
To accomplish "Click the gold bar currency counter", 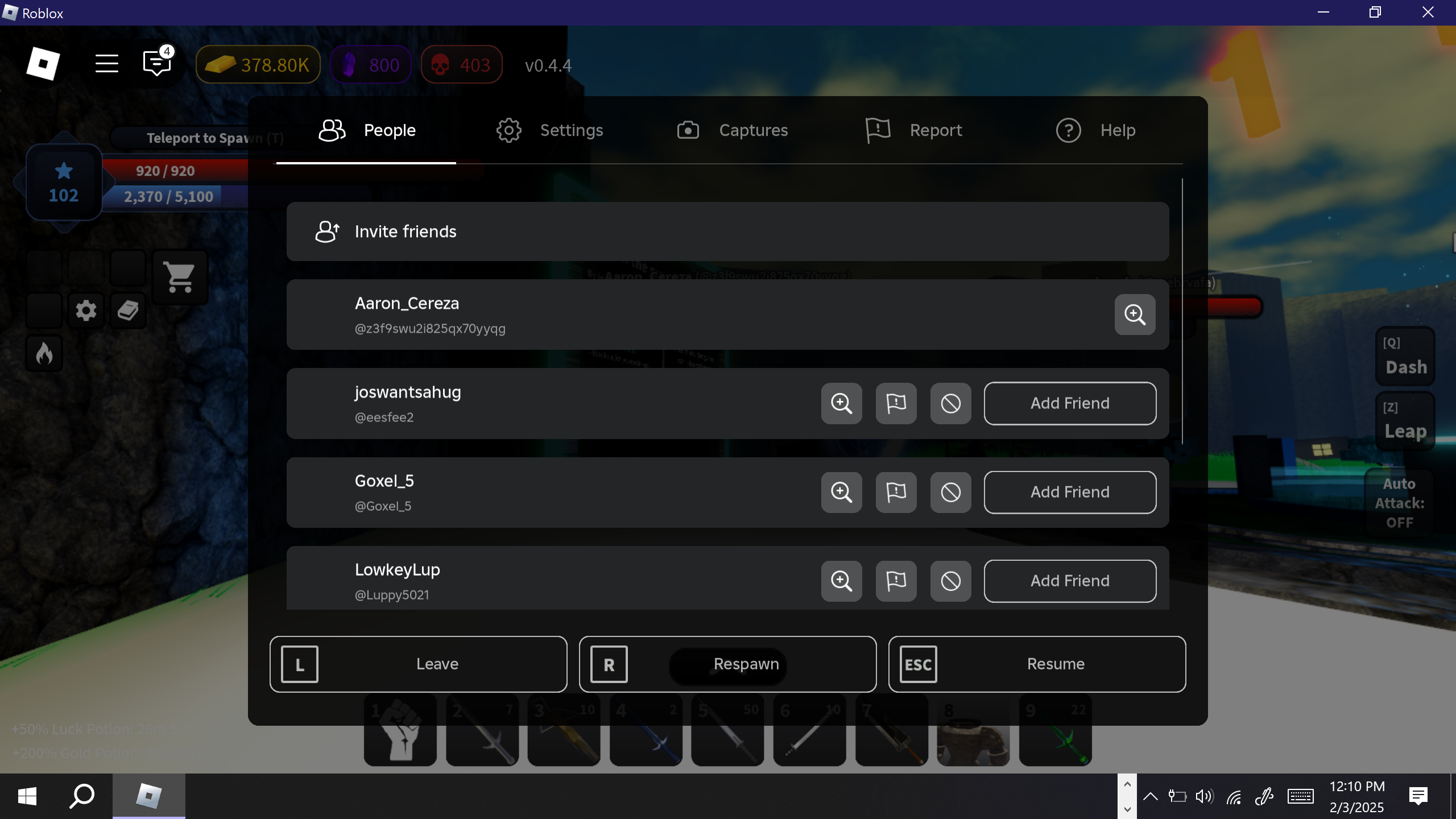I will pos(258,65).
